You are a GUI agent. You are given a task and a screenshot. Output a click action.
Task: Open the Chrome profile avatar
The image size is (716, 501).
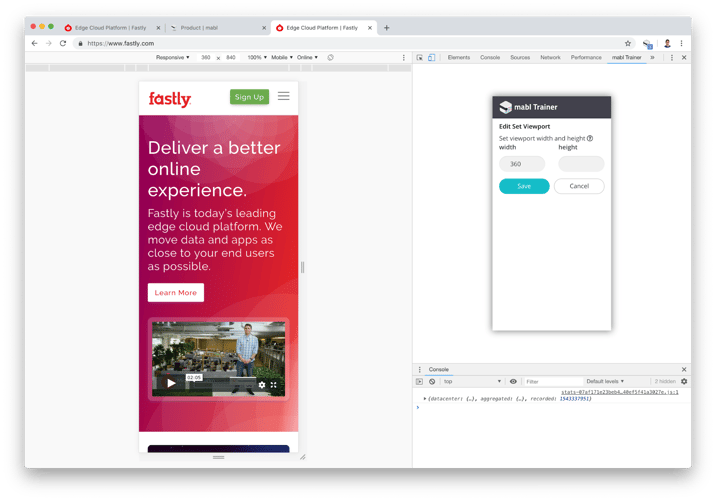[667, 43]
